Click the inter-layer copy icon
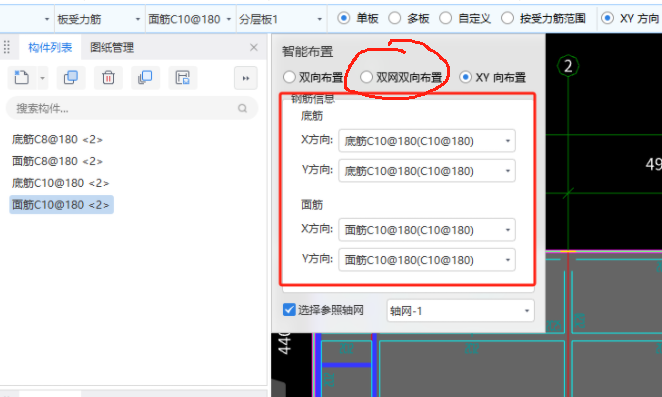The width and height of the screenshot is (662, 397). tap(145, 78)
